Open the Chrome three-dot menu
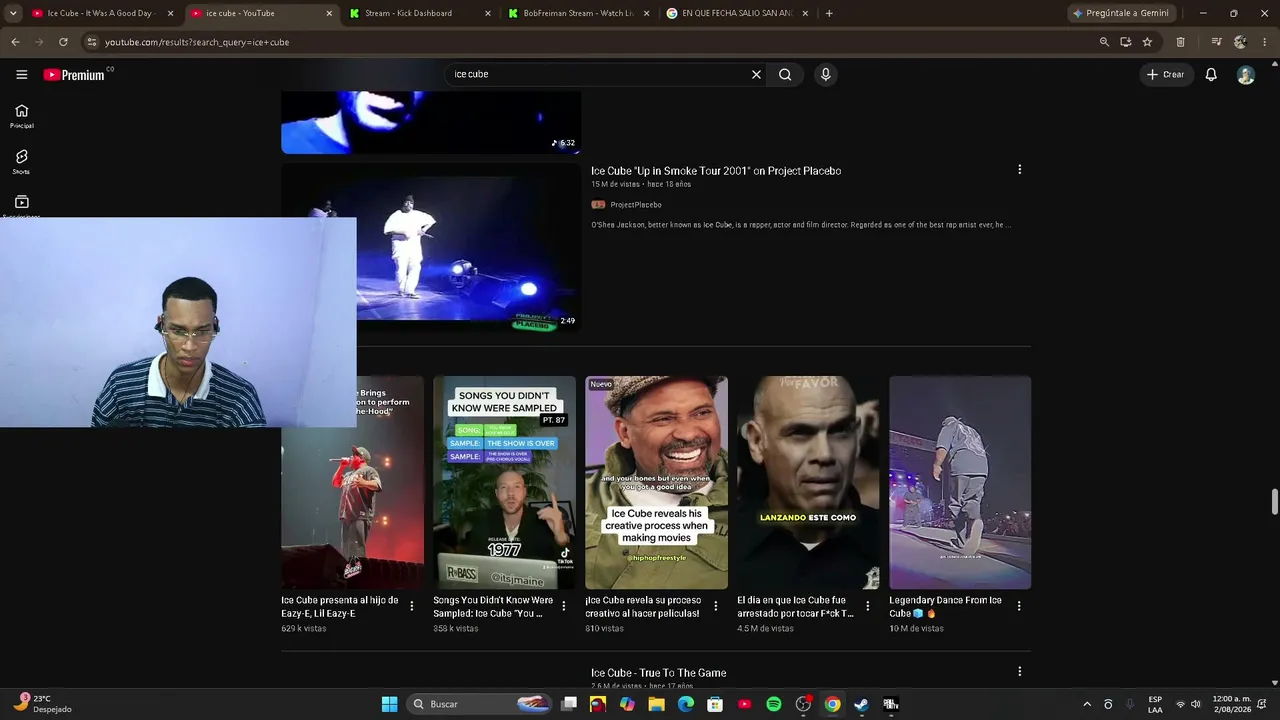 tap(1264, 42)
